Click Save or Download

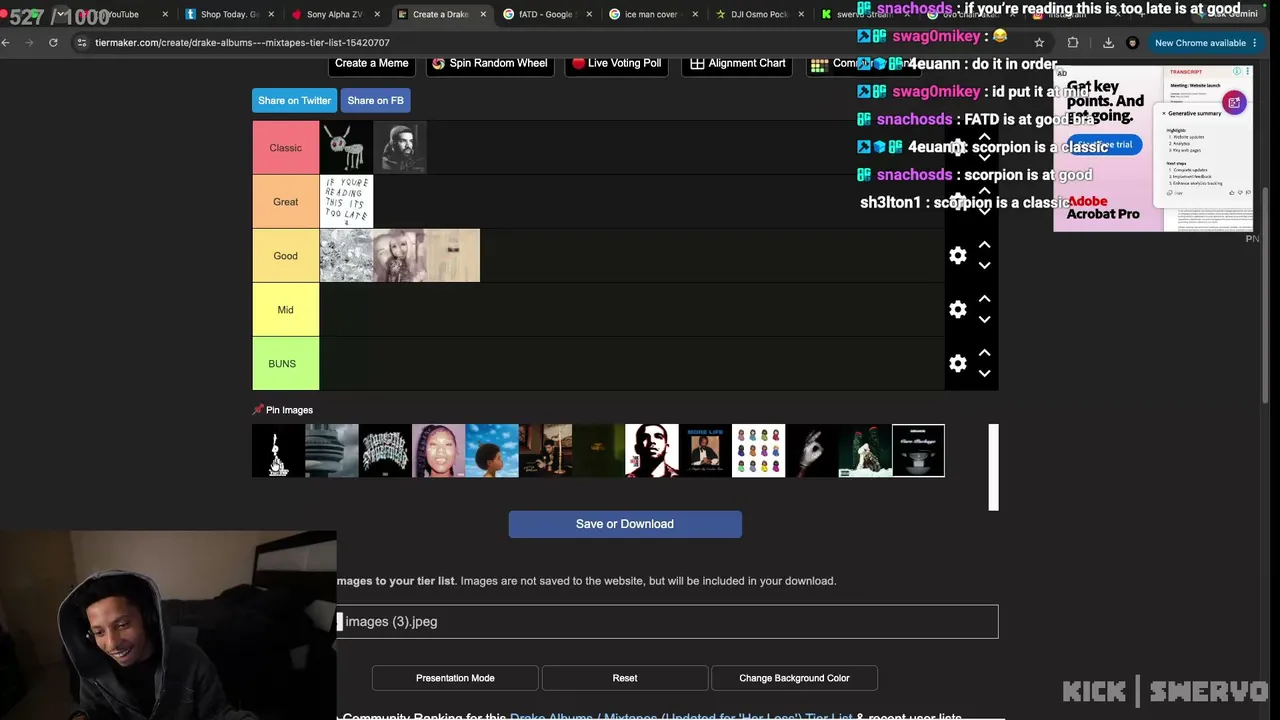(x=625, y=524)
